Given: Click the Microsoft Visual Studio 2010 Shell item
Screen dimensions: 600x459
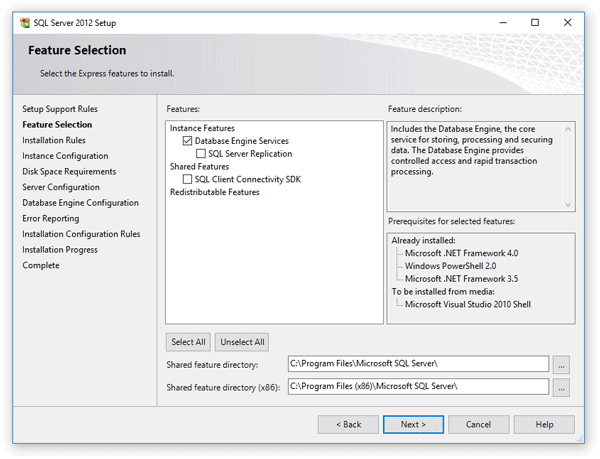Looking at the screenshot, I should click(468, 304).
